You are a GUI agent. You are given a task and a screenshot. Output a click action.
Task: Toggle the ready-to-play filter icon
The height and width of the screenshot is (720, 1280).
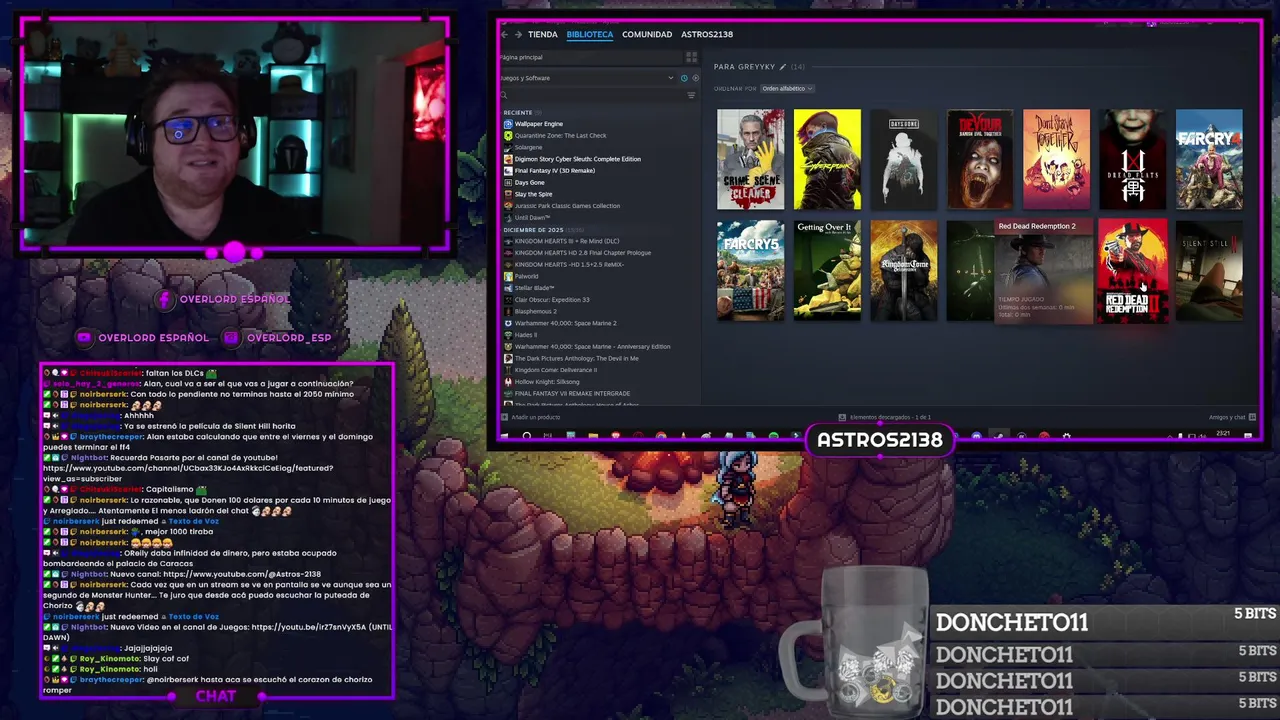695,78
